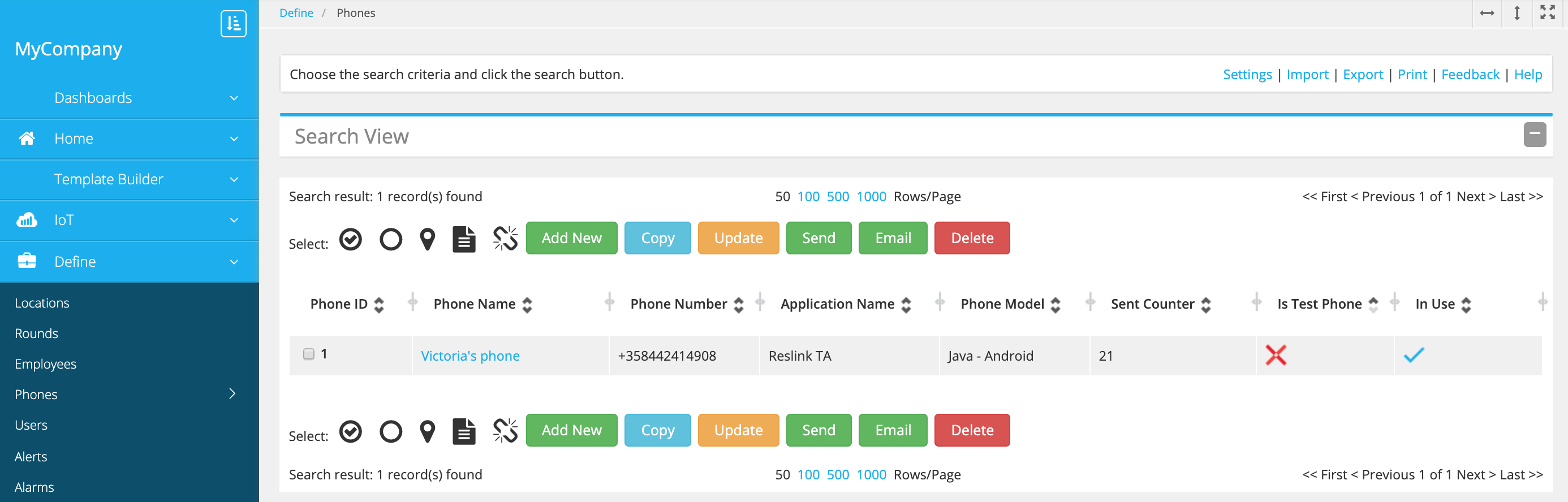Click the fullscreen expand icon at top right
Viewport: 1568px width, 502px height.
point(1547,14)
